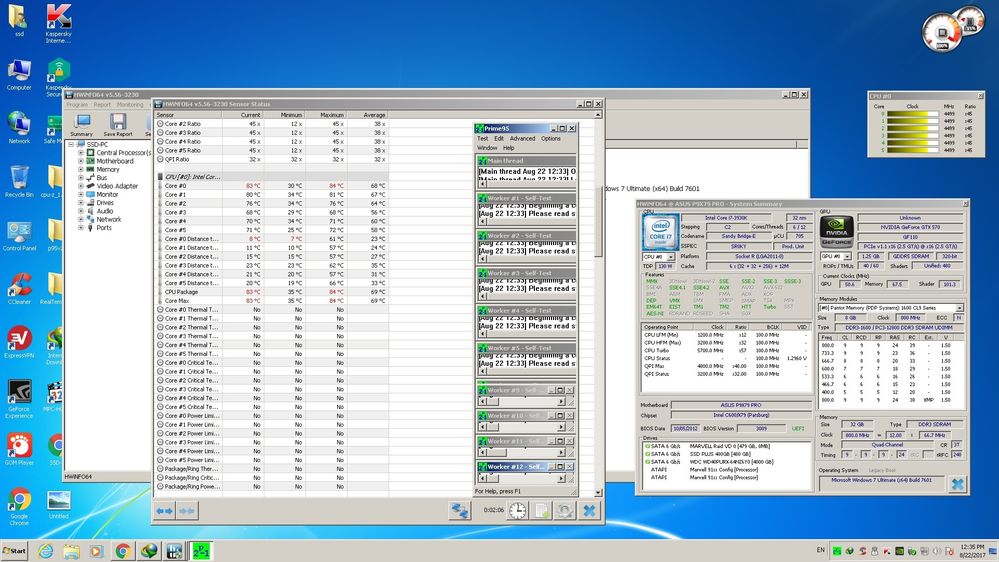
Task: Select the Ports tree item in HWiNFO64
Action: pyautogui.click(x=104, y=227)
